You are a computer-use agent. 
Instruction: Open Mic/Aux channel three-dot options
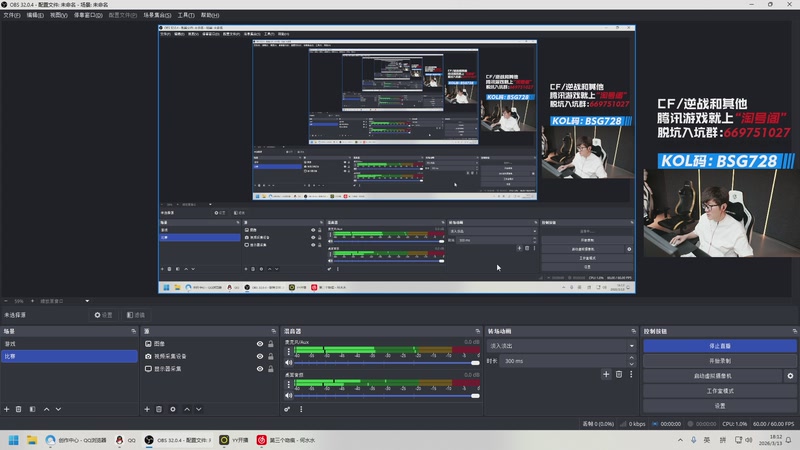[x=289, y=351]
